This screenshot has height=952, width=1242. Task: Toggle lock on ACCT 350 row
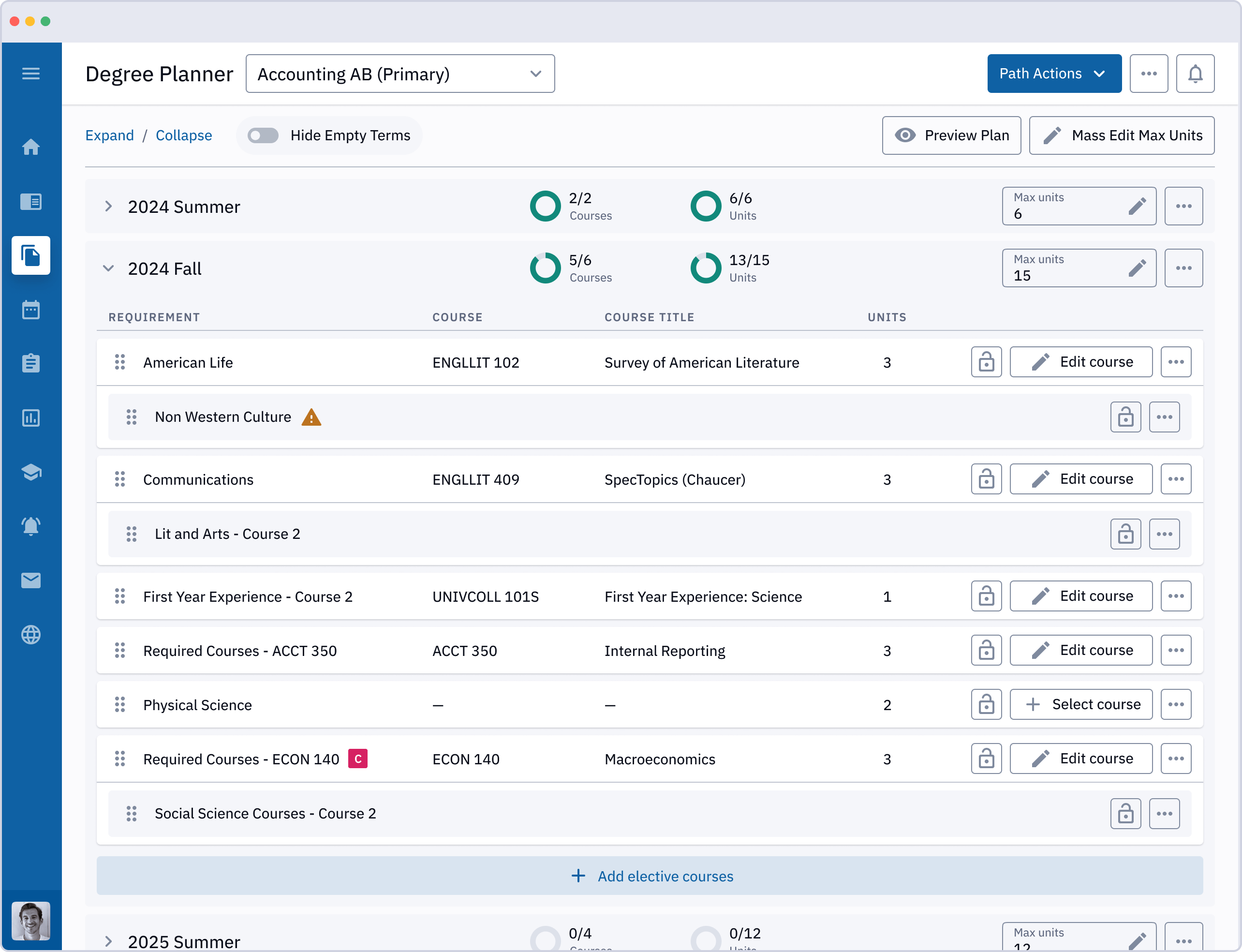(x=986, y=651)
